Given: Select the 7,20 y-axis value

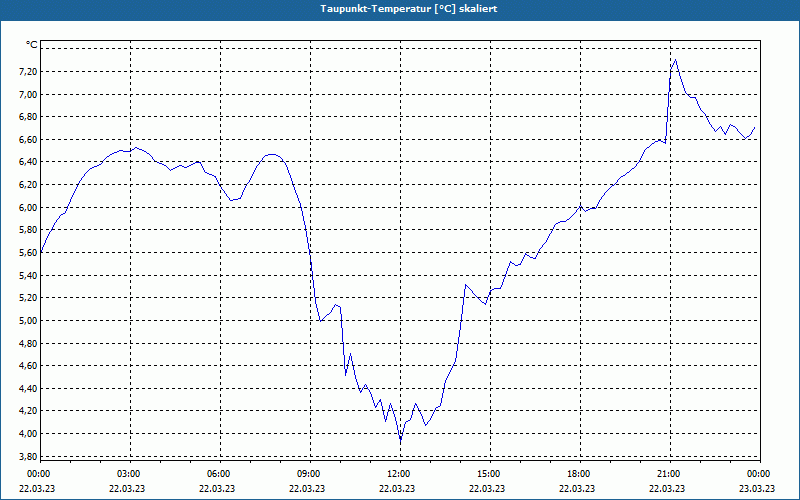Looking at the screenshot, I should click(28, 71).
